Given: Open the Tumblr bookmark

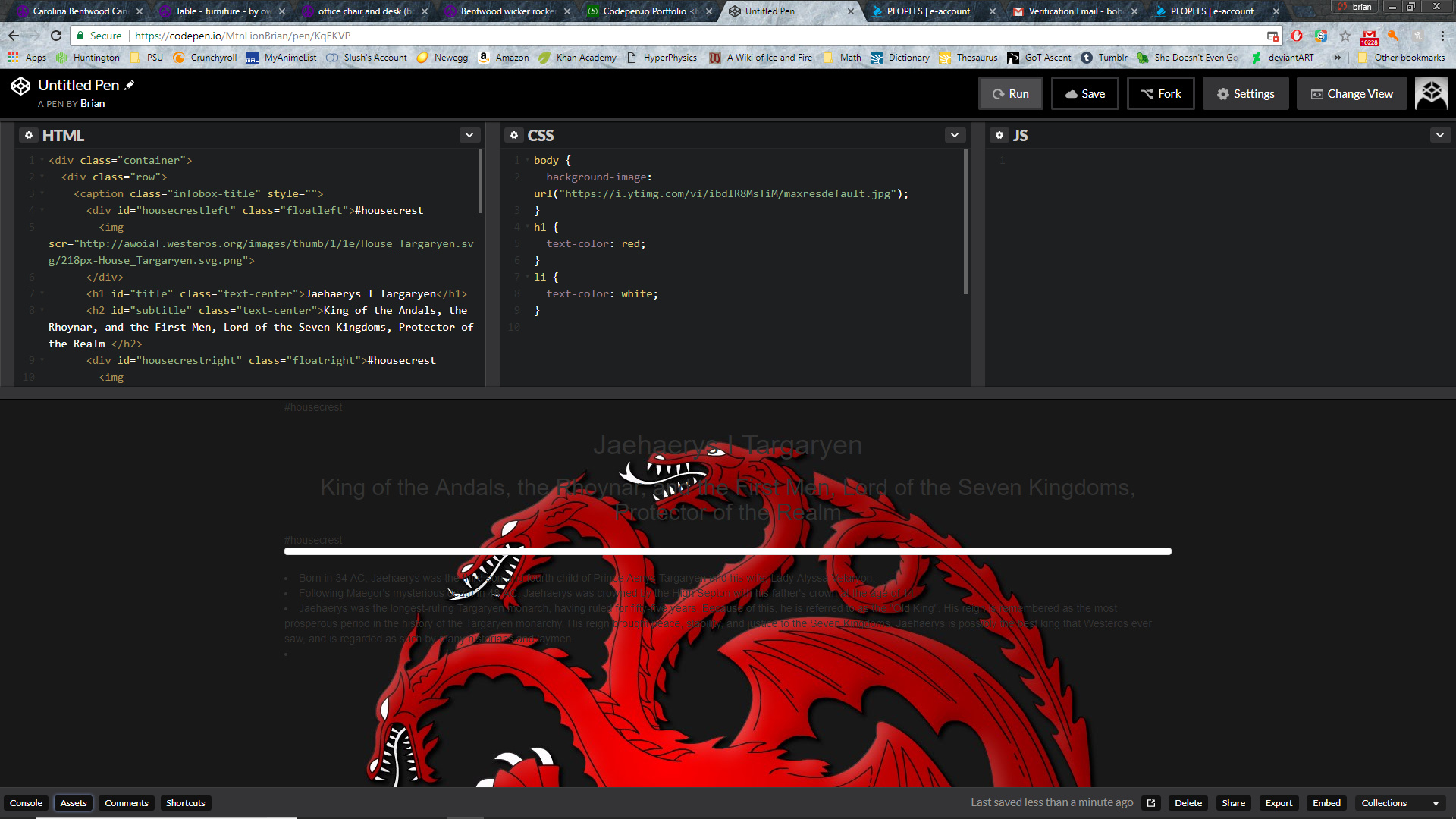Looking at the screenshot, I should point(1104,58).
